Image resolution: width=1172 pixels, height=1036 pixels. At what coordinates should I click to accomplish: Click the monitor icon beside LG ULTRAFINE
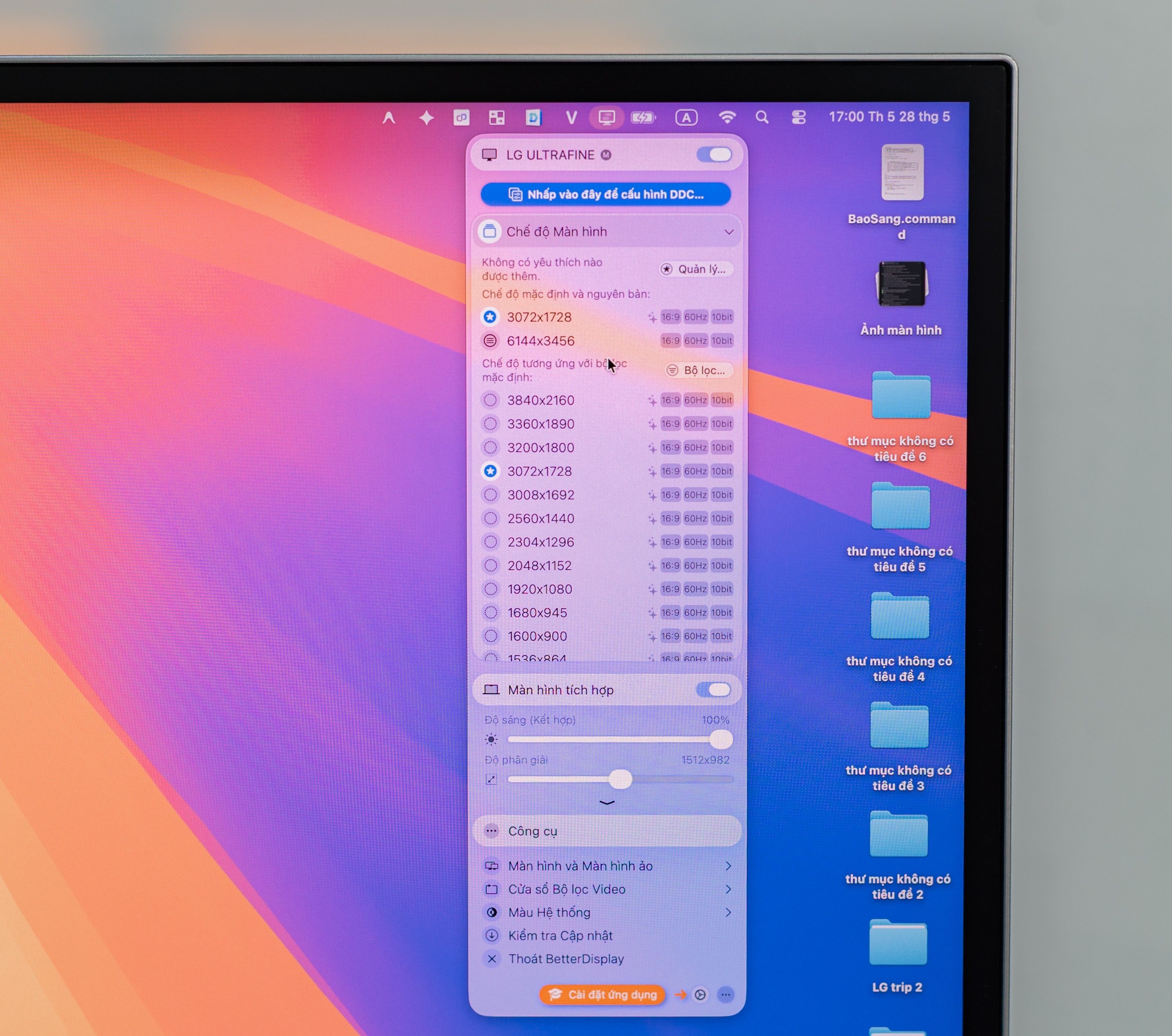point(489,155)
